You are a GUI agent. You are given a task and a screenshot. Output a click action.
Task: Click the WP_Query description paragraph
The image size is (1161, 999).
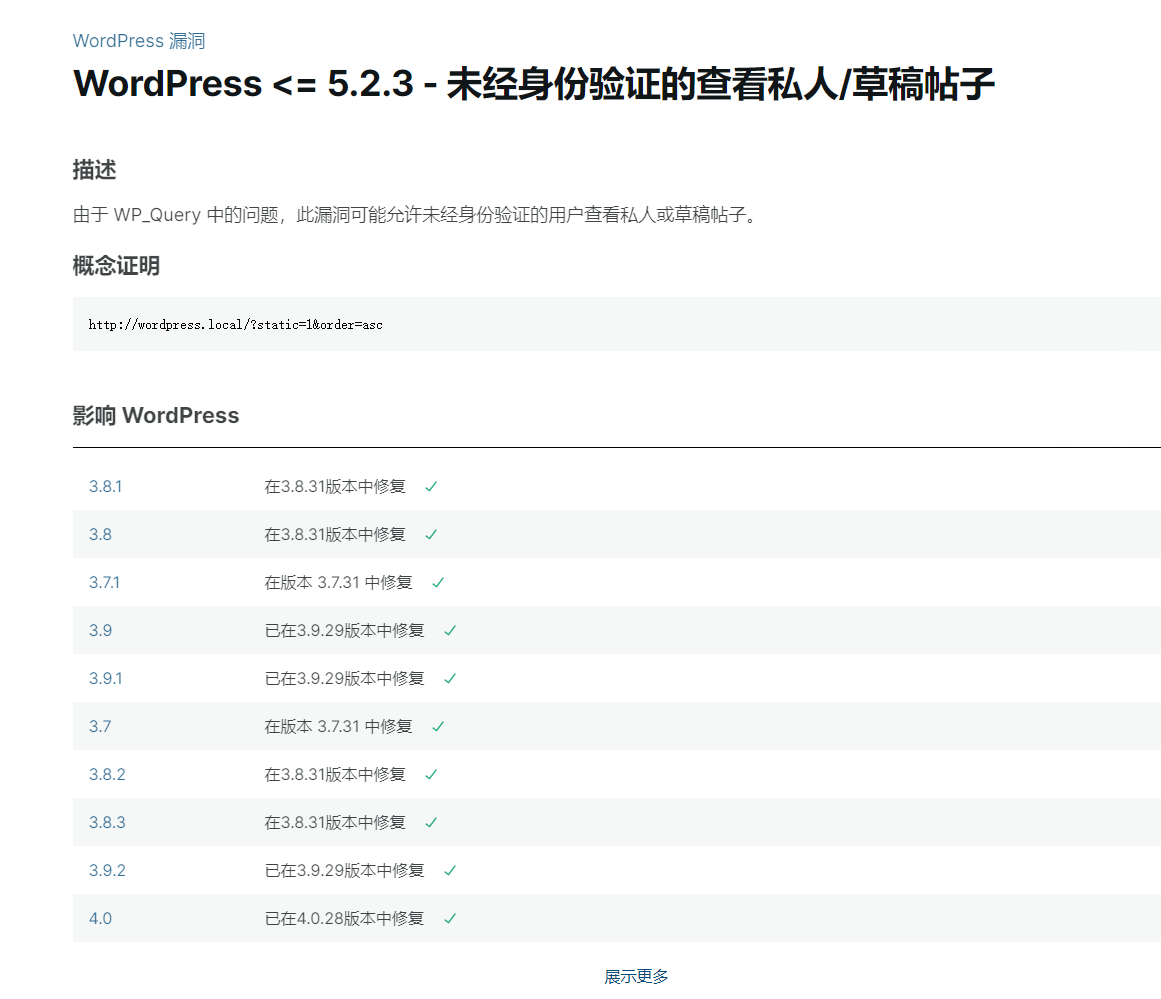click(x=415, y=215)
